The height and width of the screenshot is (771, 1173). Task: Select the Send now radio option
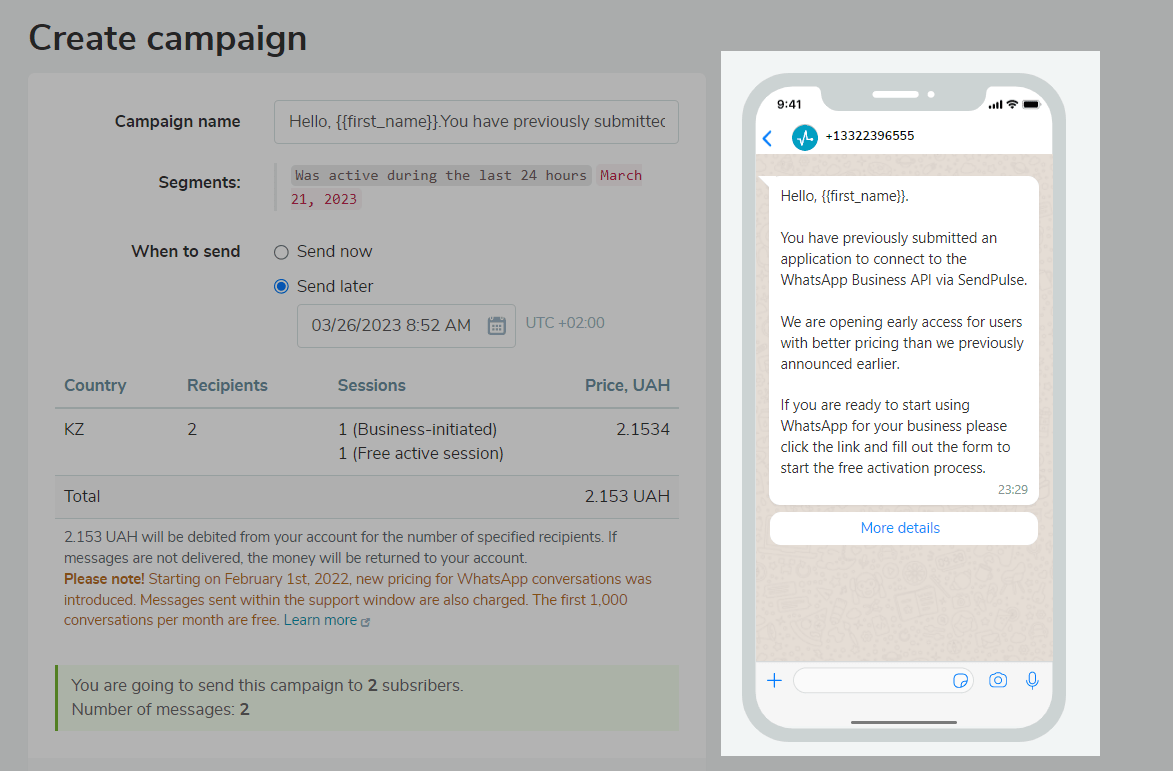[x=282, y=252]
